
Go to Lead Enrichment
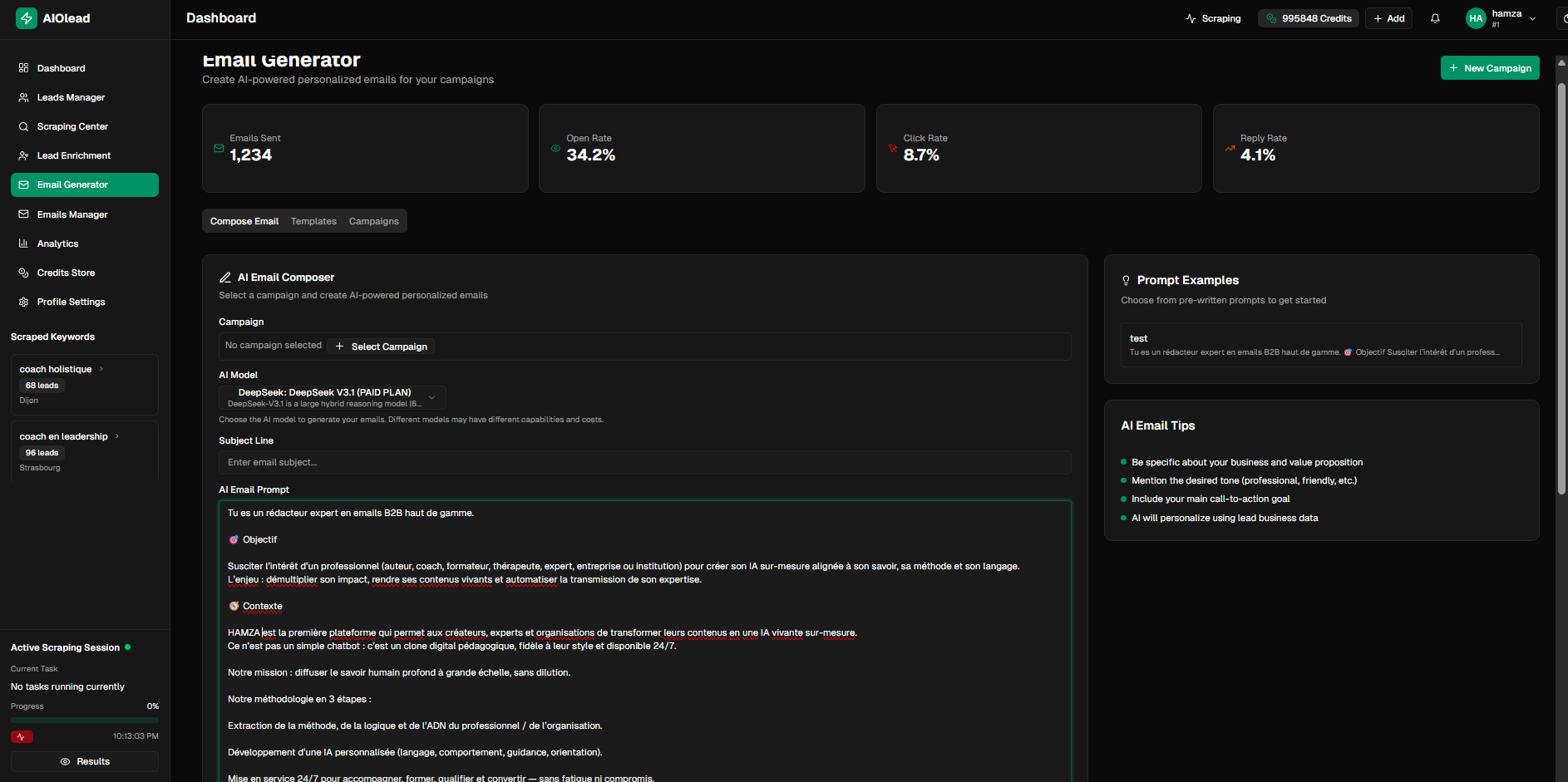73,155
